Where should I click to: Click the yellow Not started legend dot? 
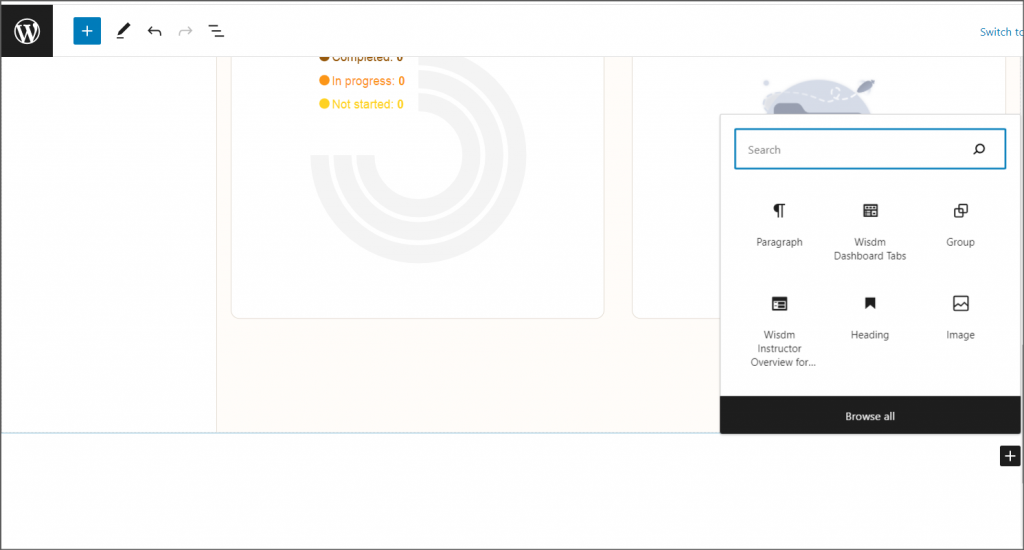[x=324, y=104]
